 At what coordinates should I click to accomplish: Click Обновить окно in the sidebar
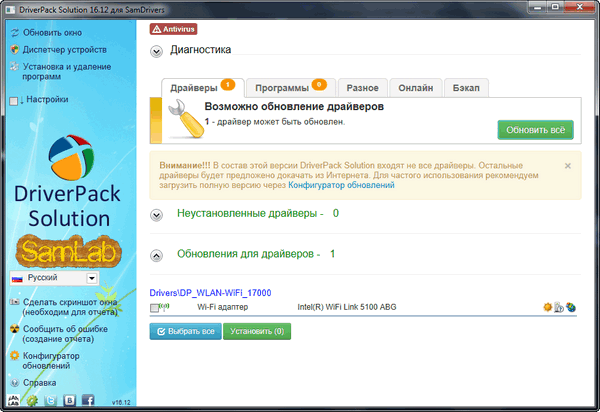point(52,33)
